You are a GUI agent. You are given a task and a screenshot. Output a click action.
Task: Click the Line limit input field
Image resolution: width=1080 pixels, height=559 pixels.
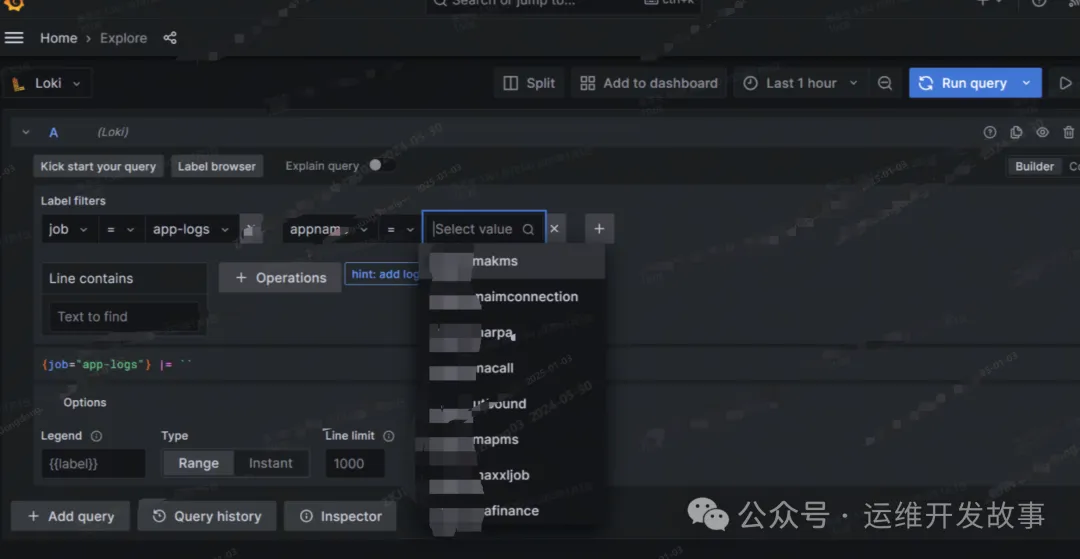click(x=354, y=463)
